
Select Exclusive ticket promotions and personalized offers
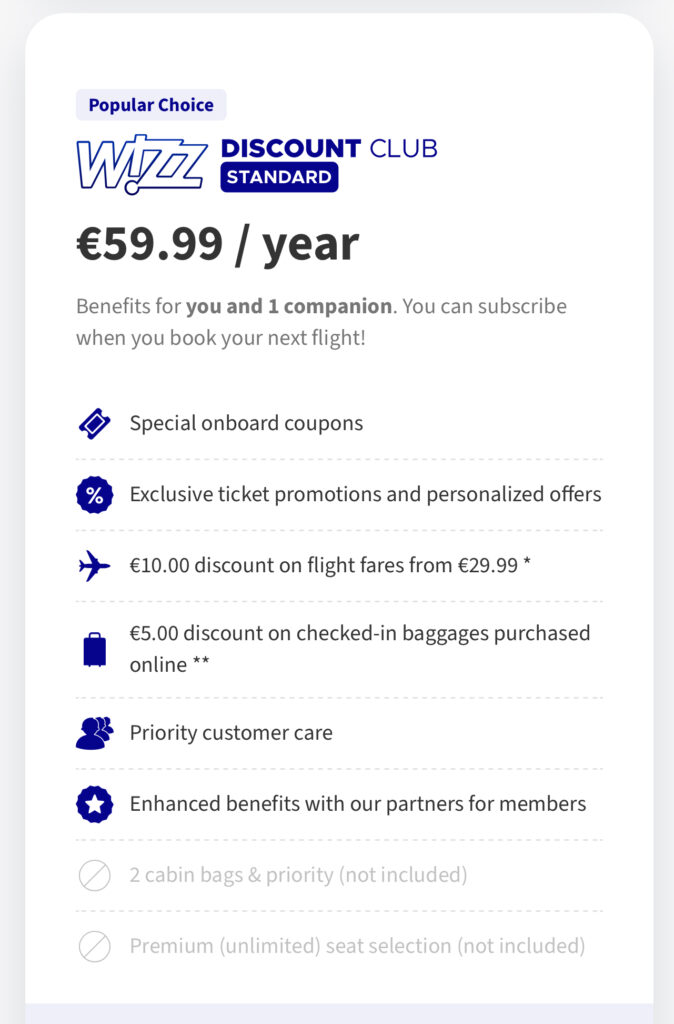pos(365,494)
